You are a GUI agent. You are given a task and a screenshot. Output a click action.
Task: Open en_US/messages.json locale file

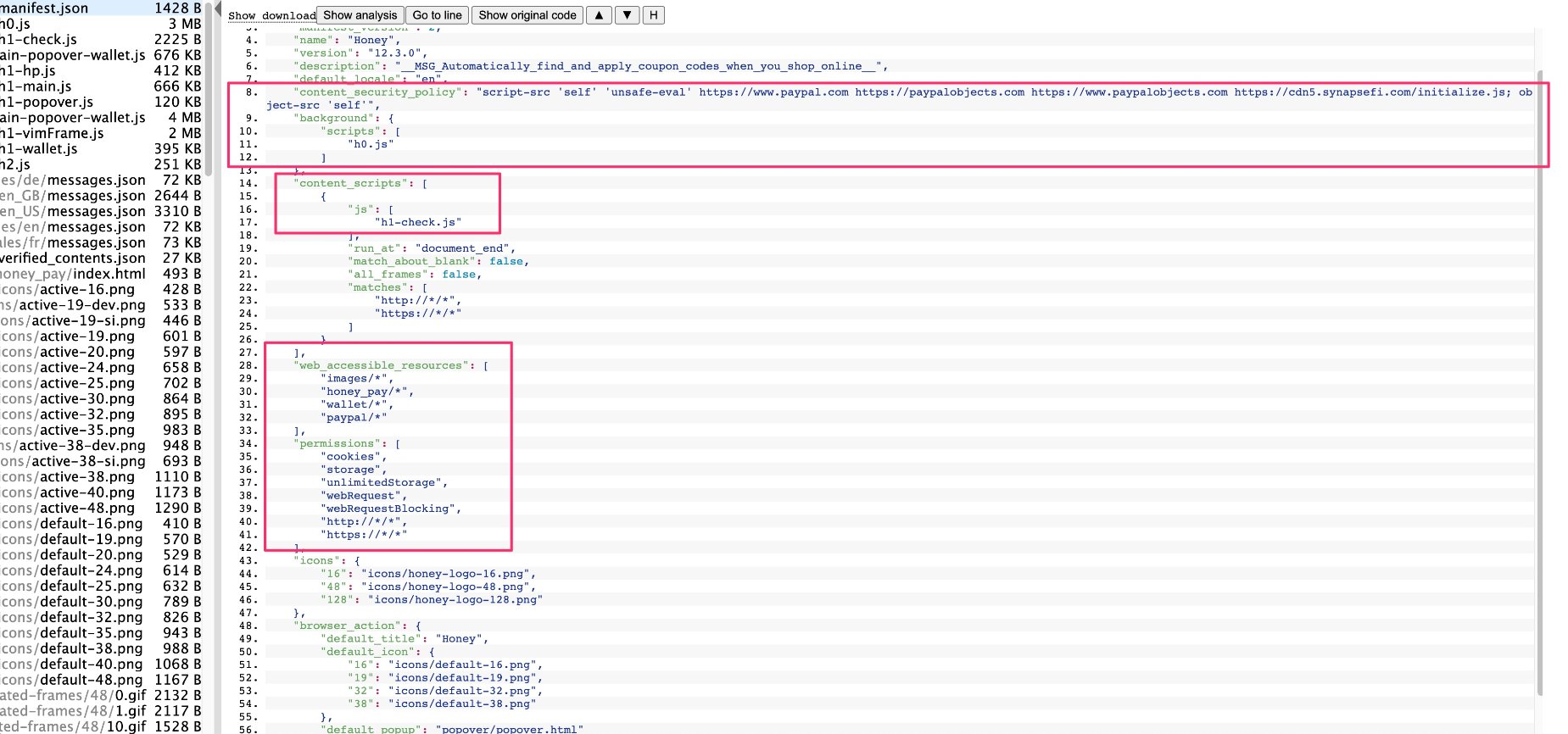tap(101, 211)
